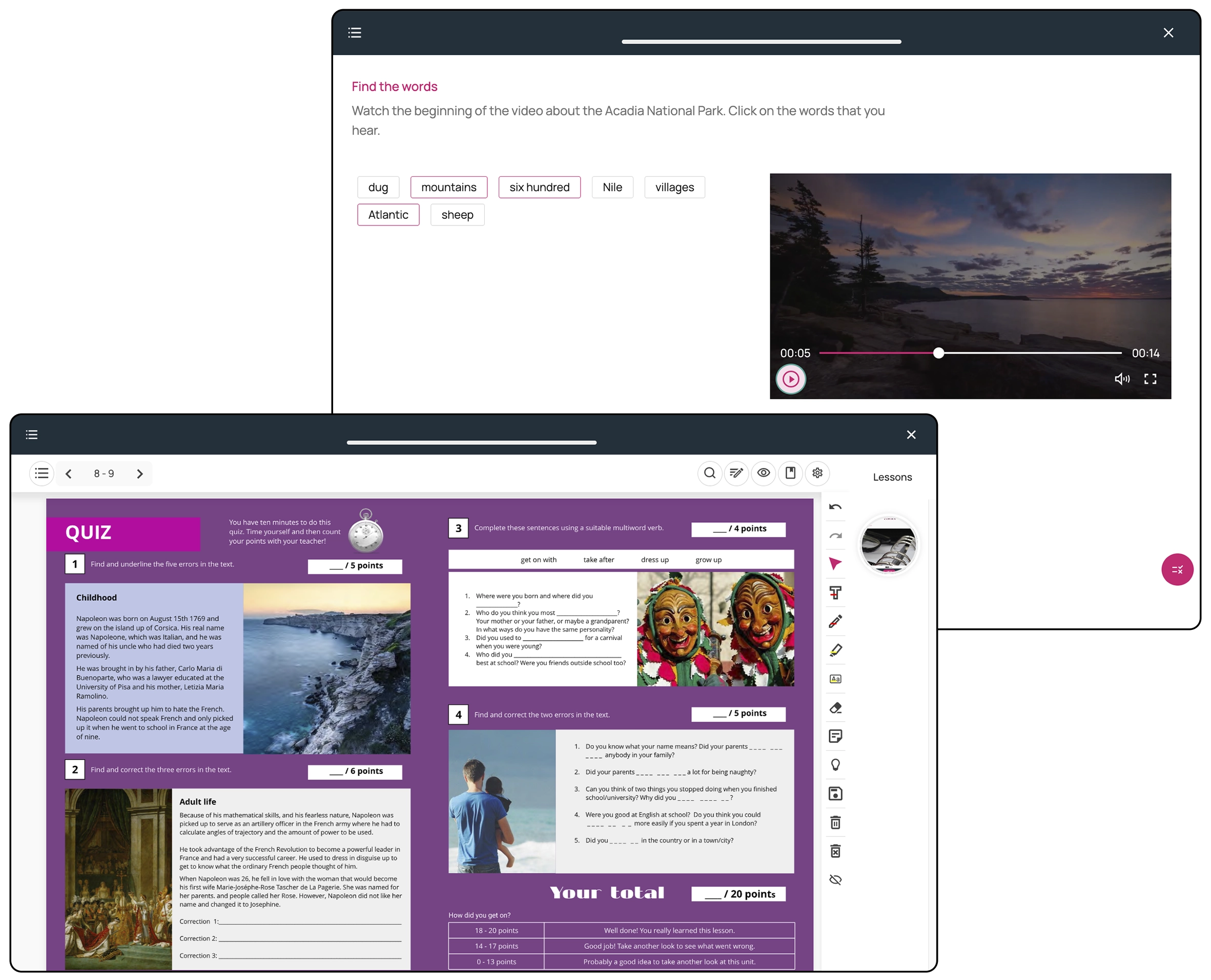This screenshot has height=980, width=1211.
Task: Collapse the Lessons panel with the pink button
Action: pyautogui.click(x=1178, y=569)
